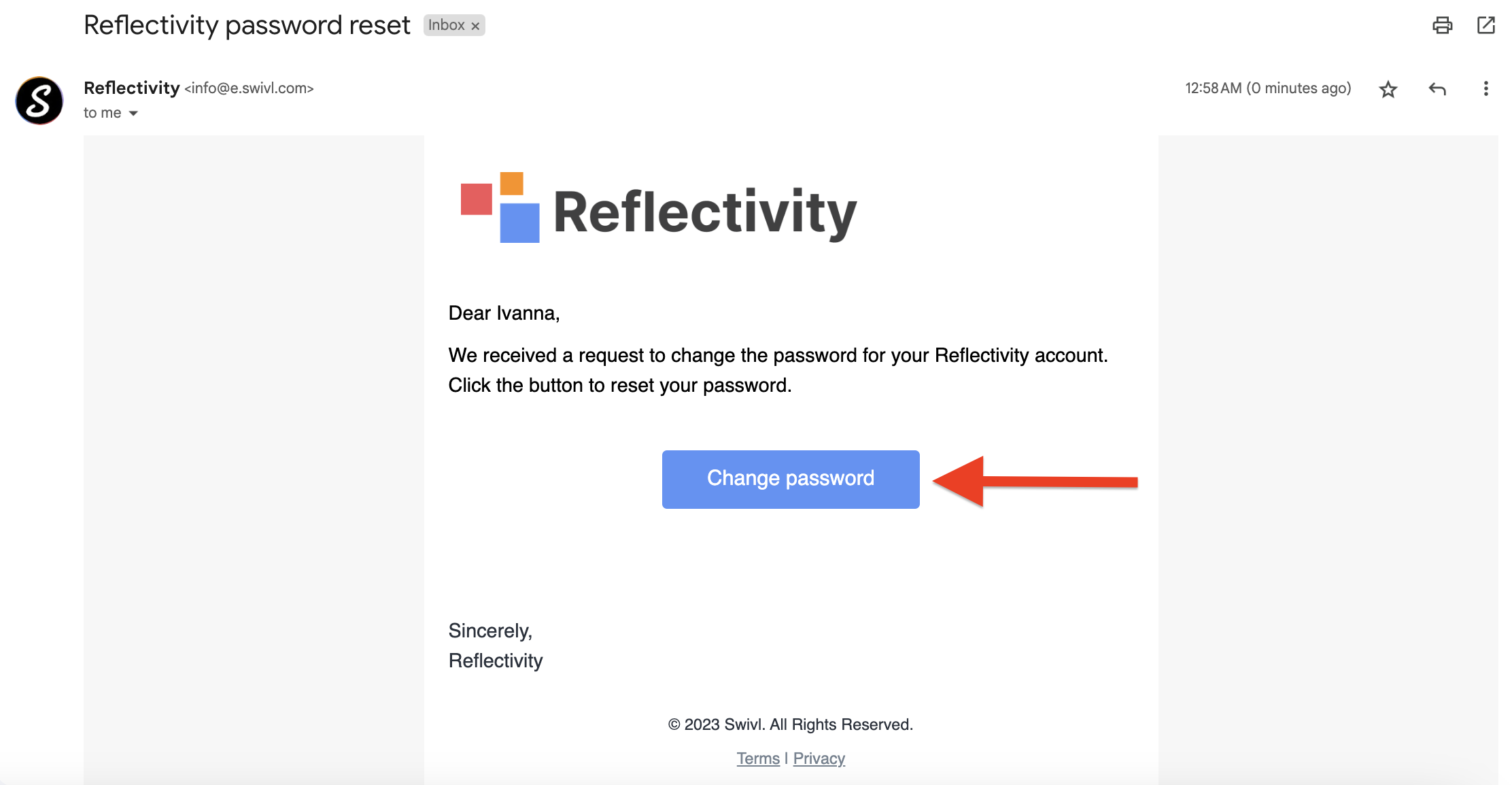
Task: Star this Reflectivity email
Action: pyautogui.click(x=1388, y=89)
